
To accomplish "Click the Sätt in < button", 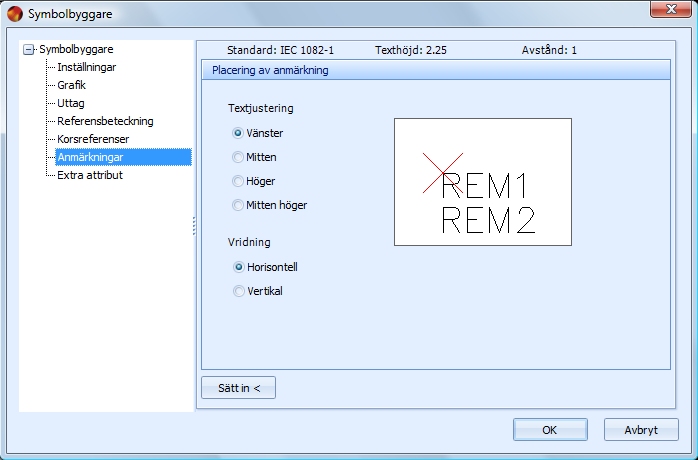I will (x=239, y=388).
